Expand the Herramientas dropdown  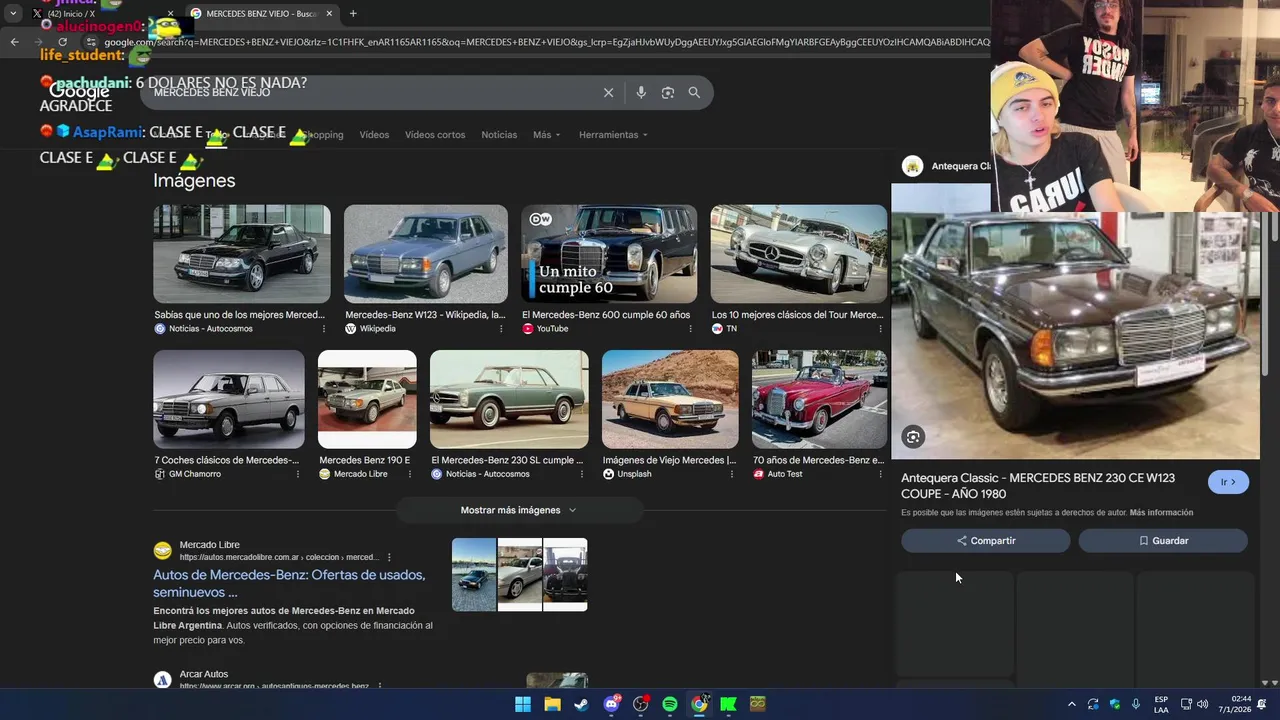point(613,135)
